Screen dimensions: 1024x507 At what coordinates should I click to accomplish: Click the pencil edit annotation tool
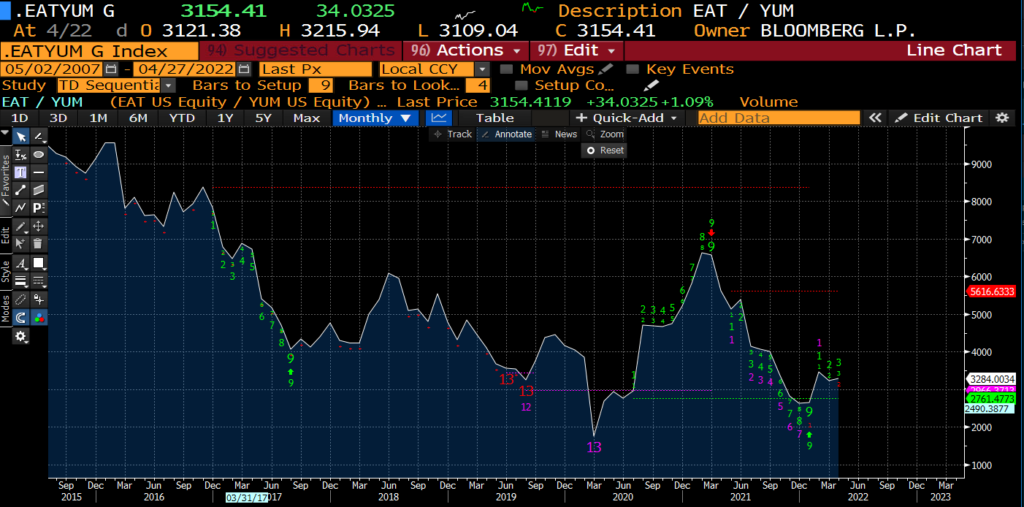point(21,227)
